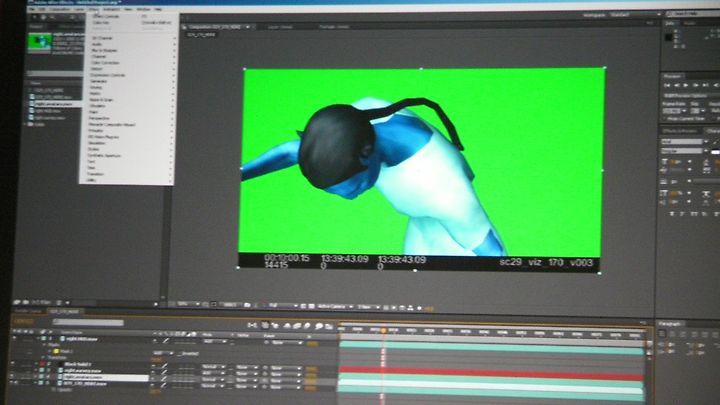The width and height of the screenshot is (720, 405).
Task: Check the Inverted box for Mask 1
Action: pyautogui.click(x=179, y=354)
